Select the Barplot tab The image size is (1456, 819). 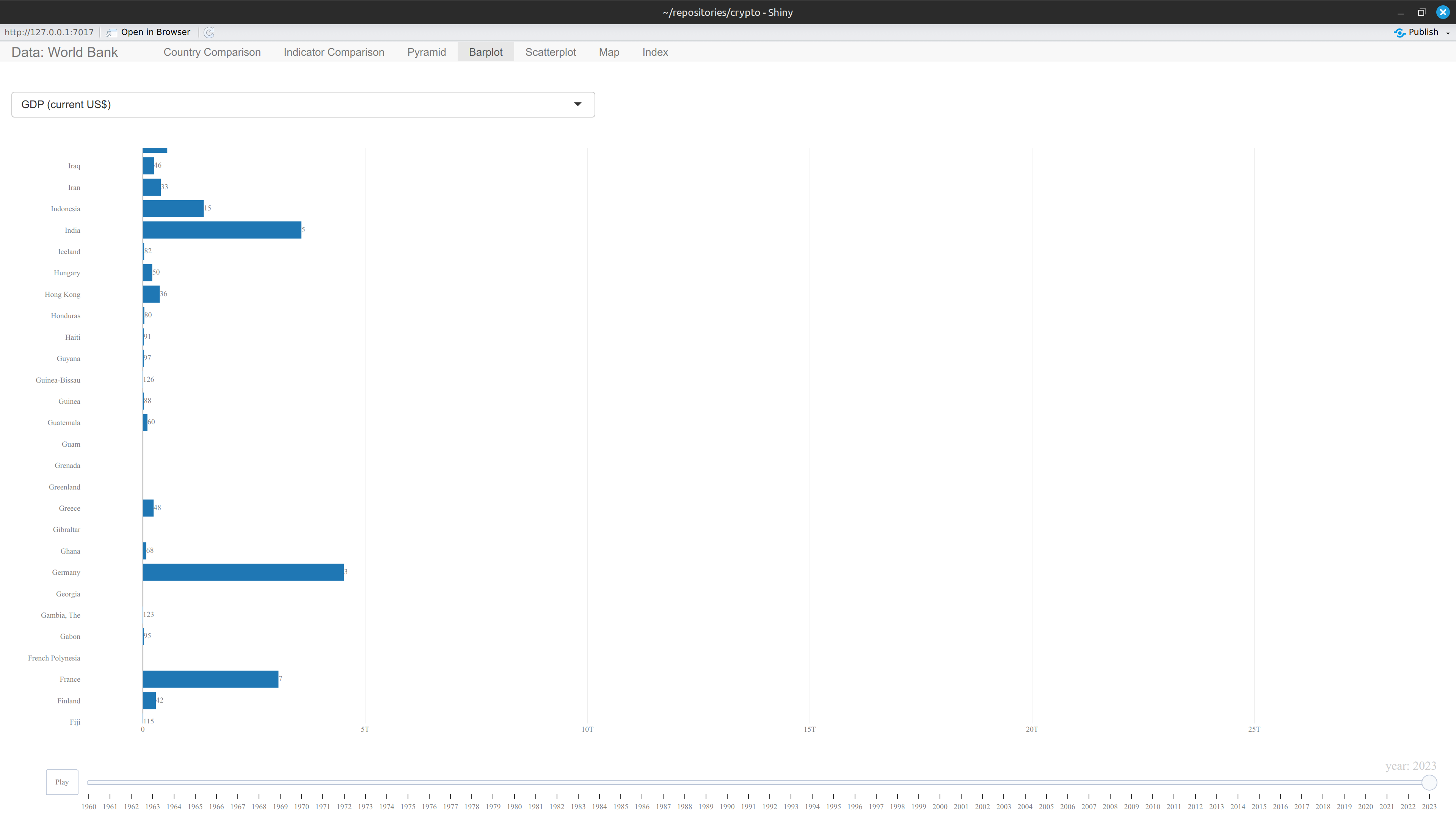click(485, 52)
